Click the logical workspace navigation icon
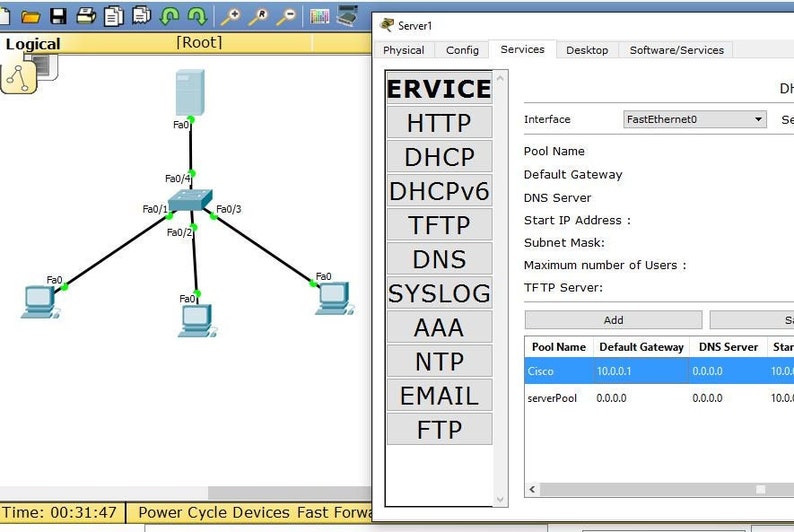The width and height of the screenshot is (794, 532). (19, 77)
